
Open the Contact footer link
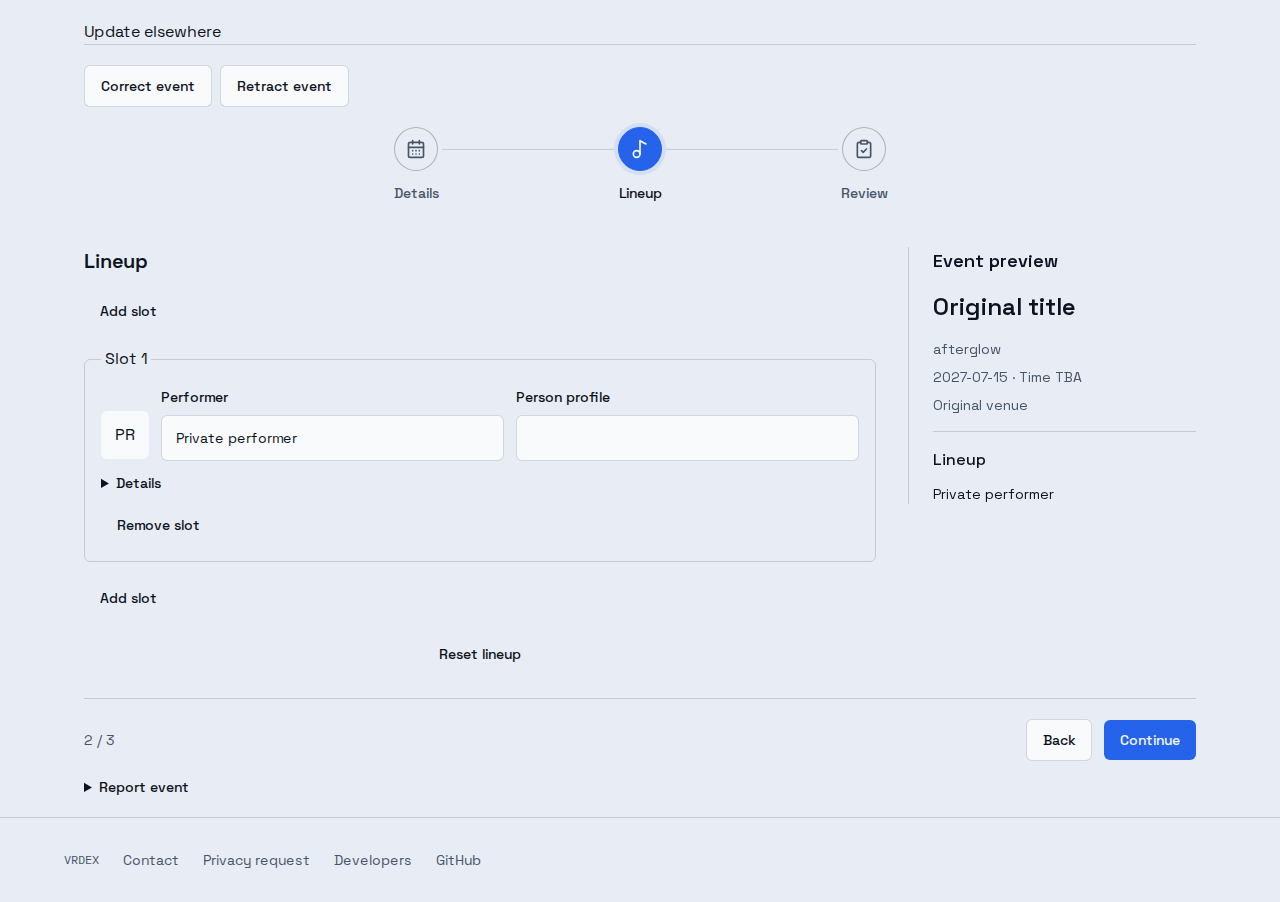pyautogui.click(x=151, y=860)
